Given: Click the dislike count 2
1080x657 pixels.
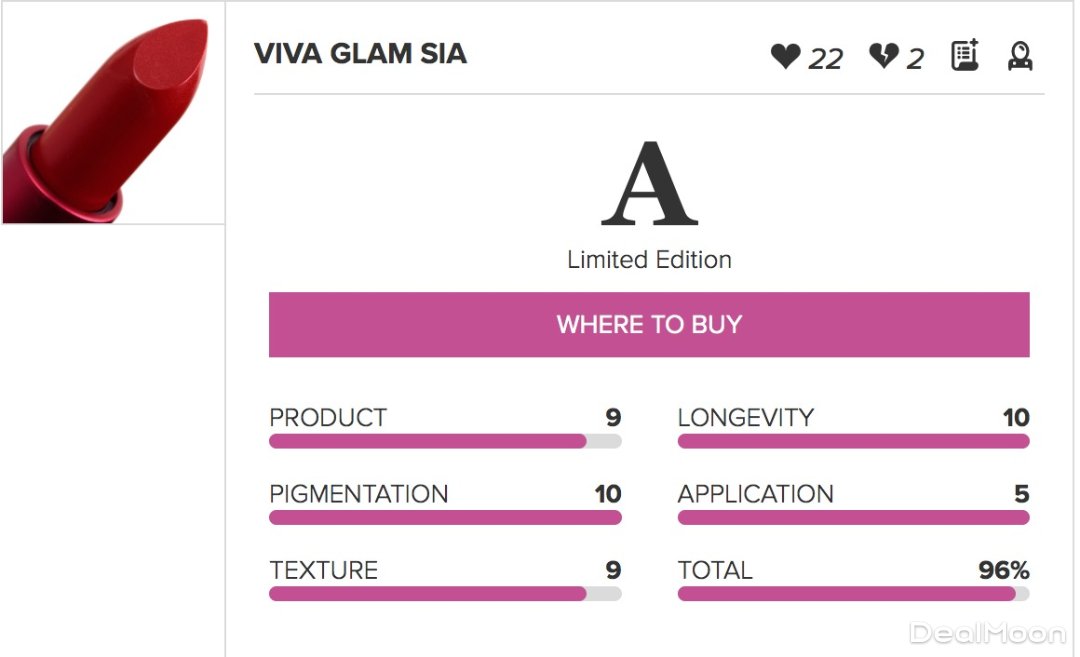Looking at the screenshot, I should tap(915, 60).
